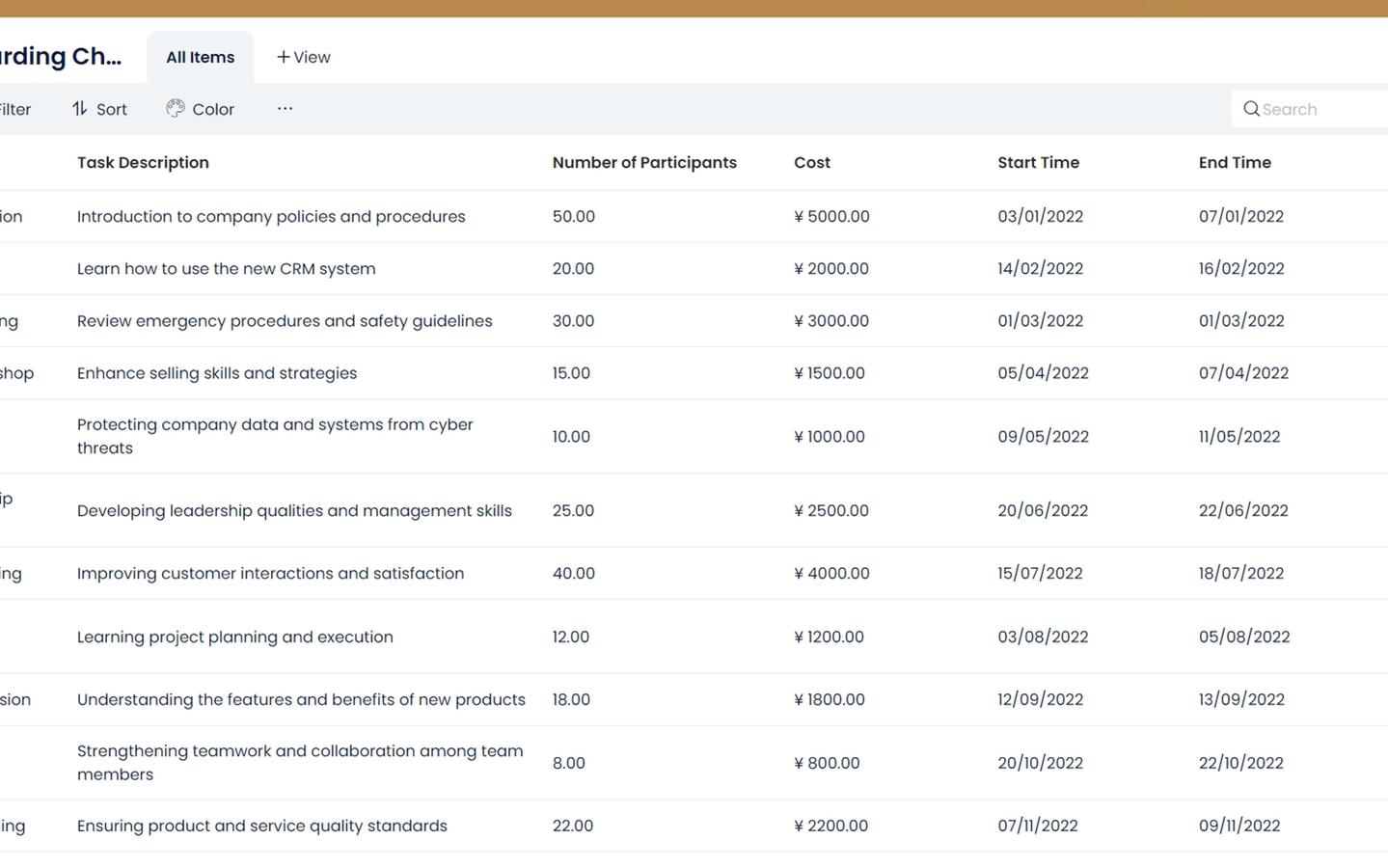Click the Start Time column header

coord(1038,162)
